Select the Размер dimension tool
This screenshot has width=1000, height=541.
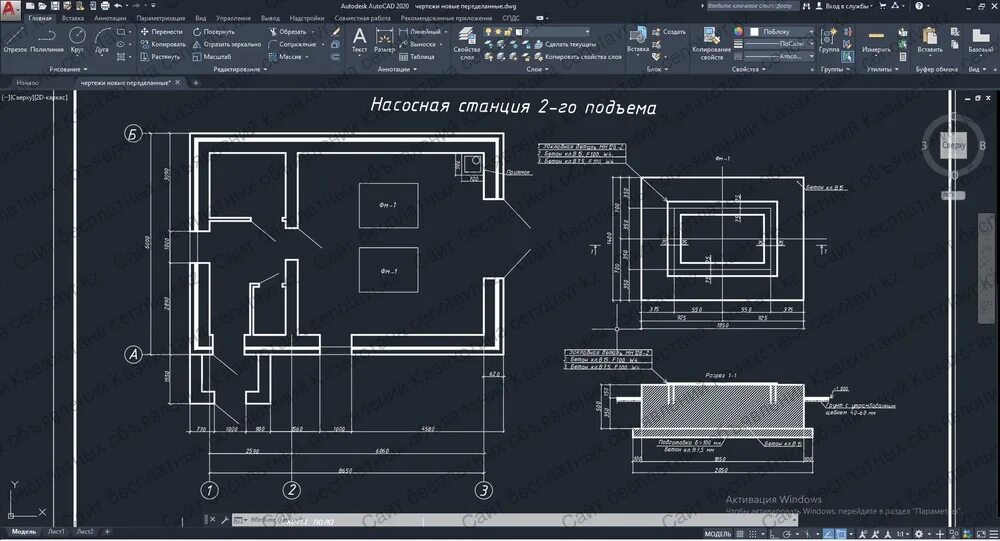coord(384,40)
